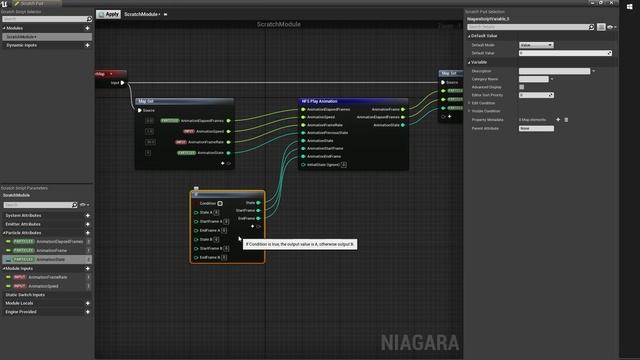Click the Search Details field
The height and width of the screenshot is (360, 640).
point(527,27)
